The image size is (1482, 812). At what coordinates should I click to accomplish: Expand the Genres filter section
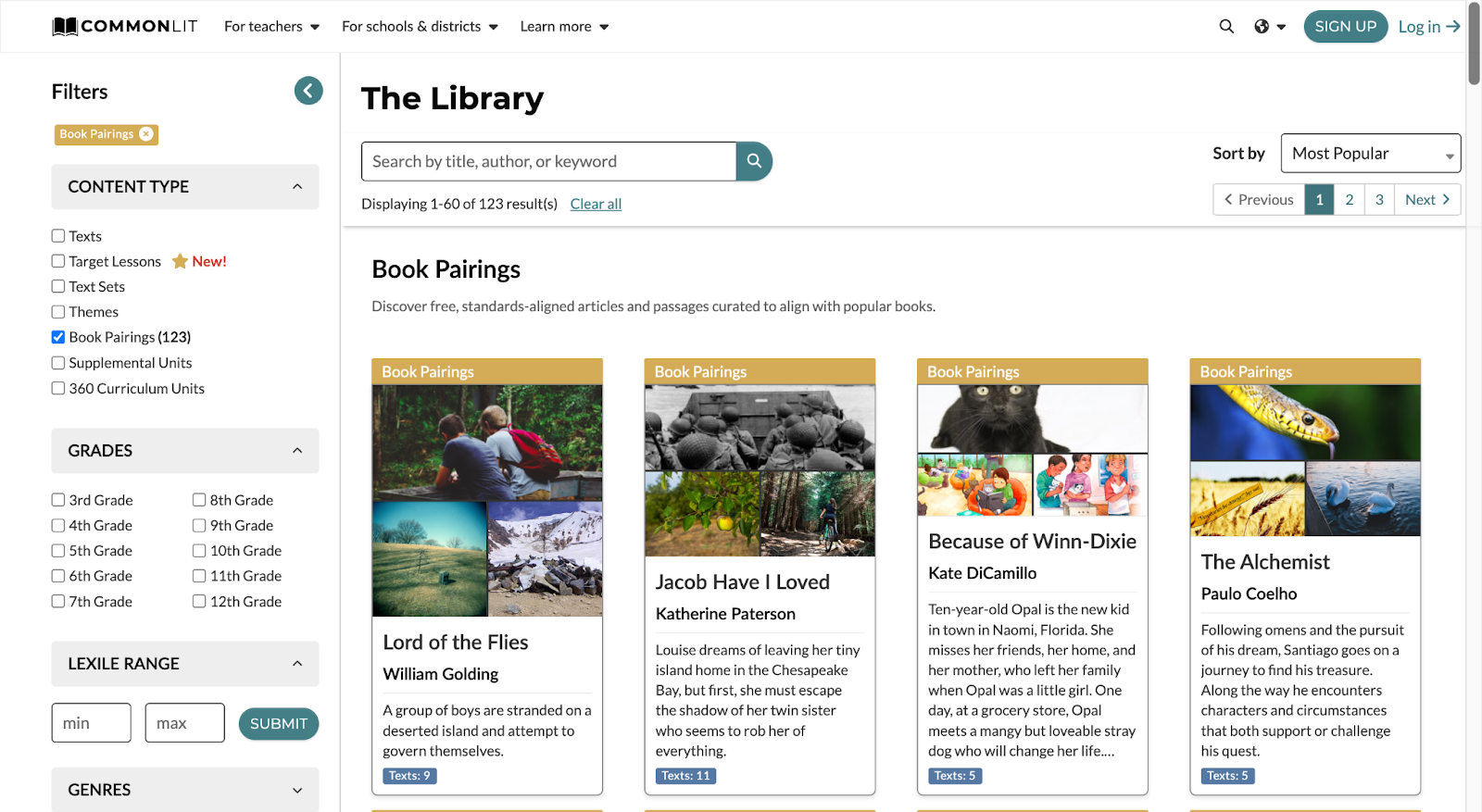[185, 789]
